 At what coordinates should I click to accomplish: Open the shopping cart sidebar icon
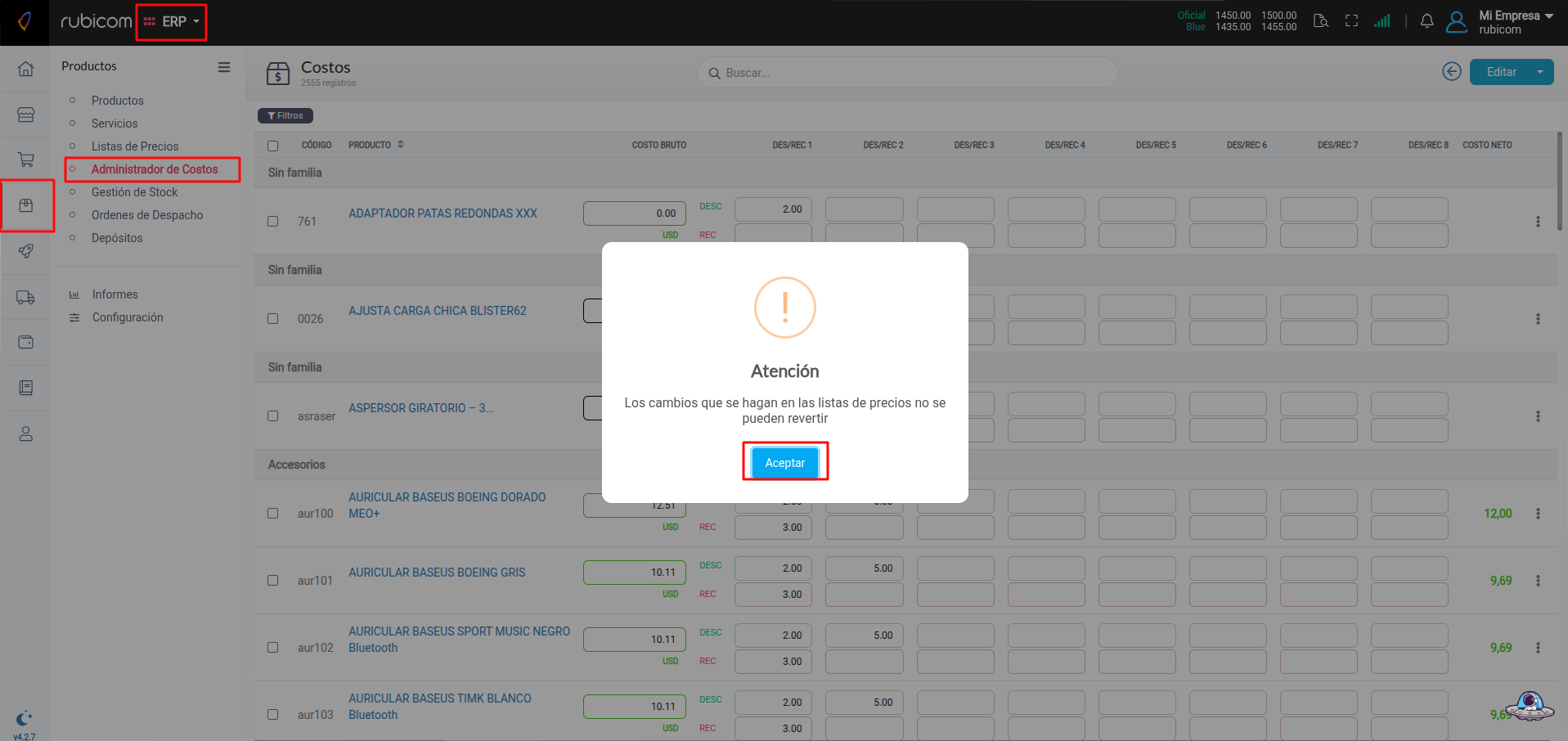[x=25, y=160]
